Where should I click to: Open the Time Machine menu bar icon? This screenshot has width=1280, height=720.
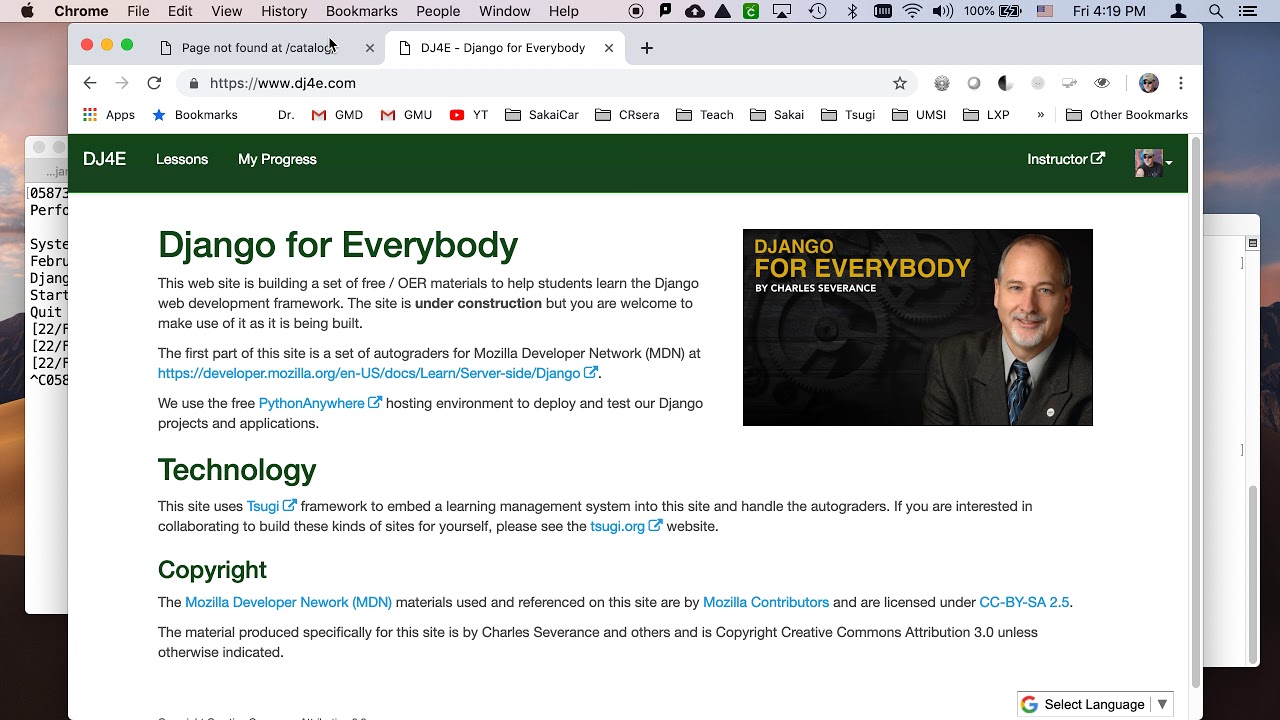(818, 11)
